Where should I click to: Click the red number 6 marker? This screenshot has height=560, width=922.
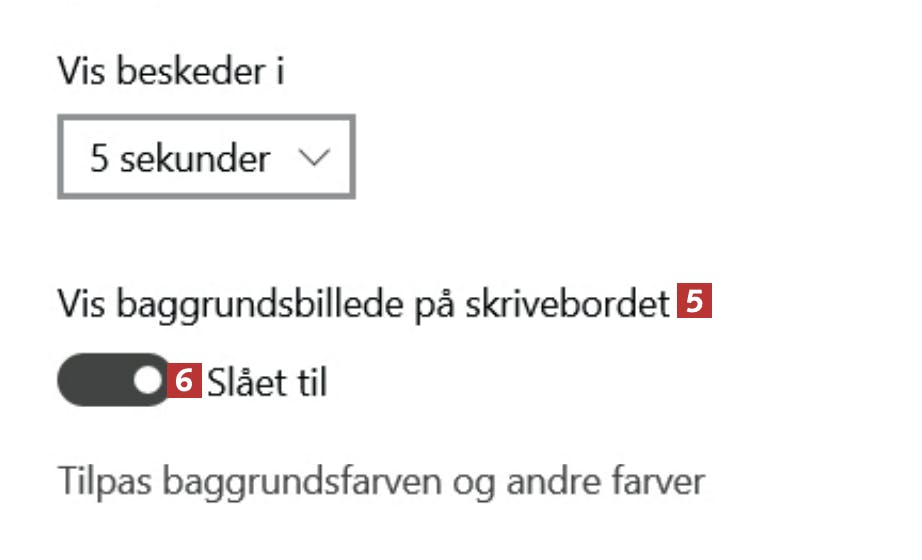click(x=183, y=381)
